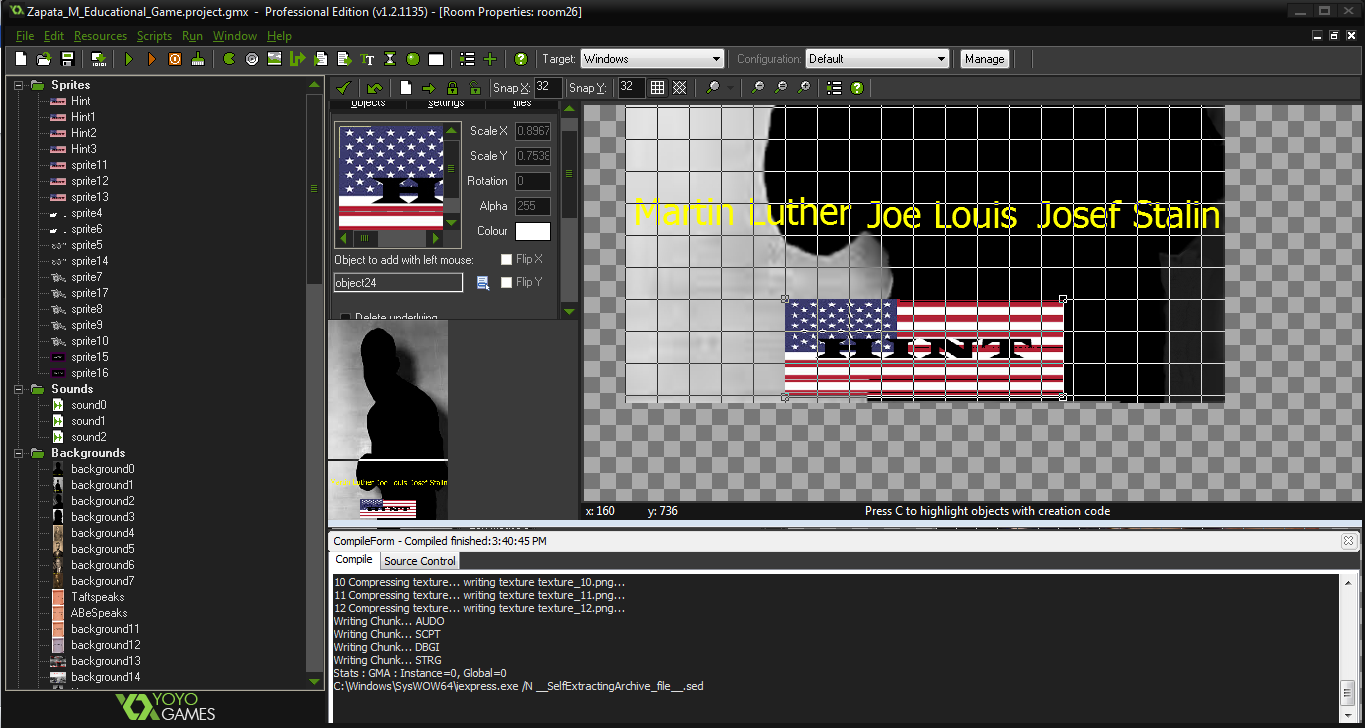Open the Window menu

click(x=234, y=35)
